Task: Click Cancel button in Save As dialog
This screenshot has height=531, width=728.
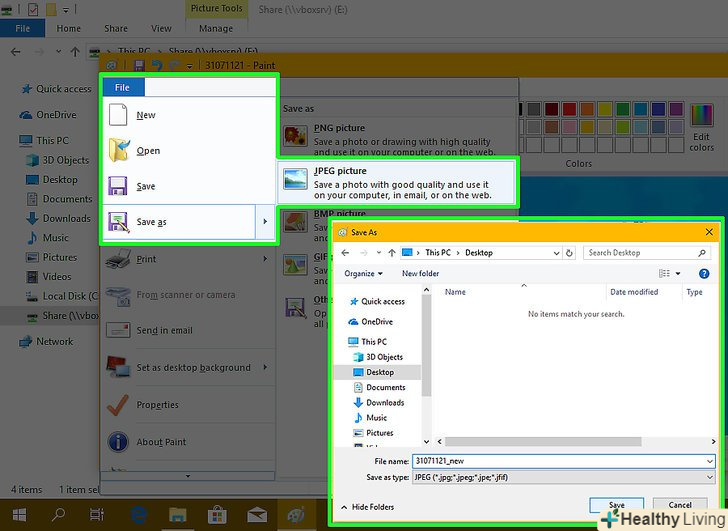Action: click(x=680, y=505)
